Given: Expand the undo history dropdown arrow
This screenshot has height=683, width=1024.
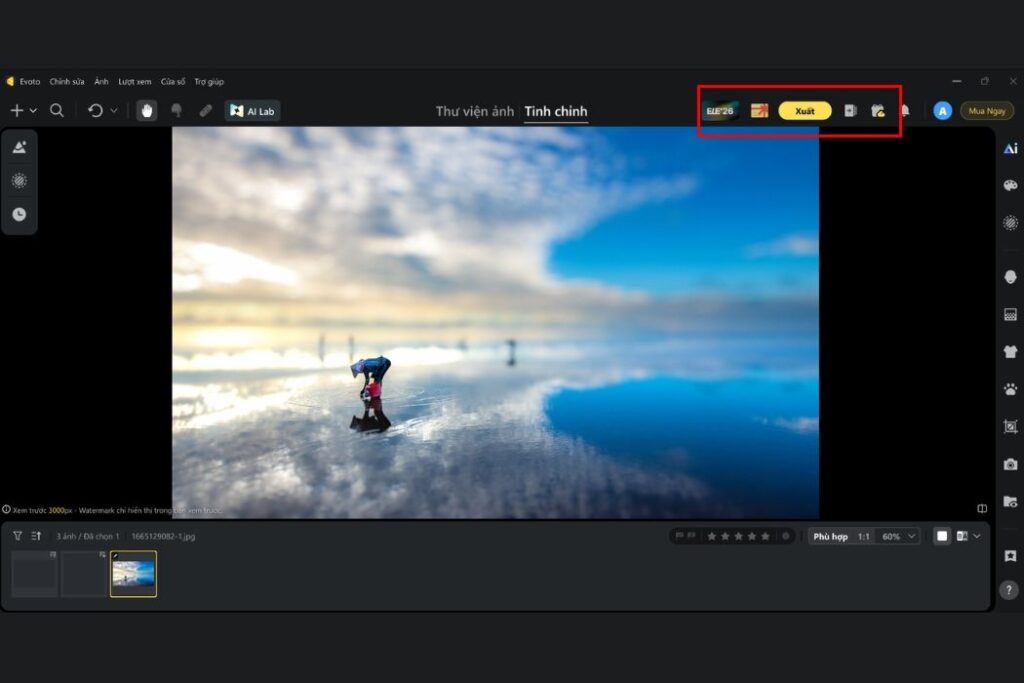Looking at the screenshot, I should point(114,111).
